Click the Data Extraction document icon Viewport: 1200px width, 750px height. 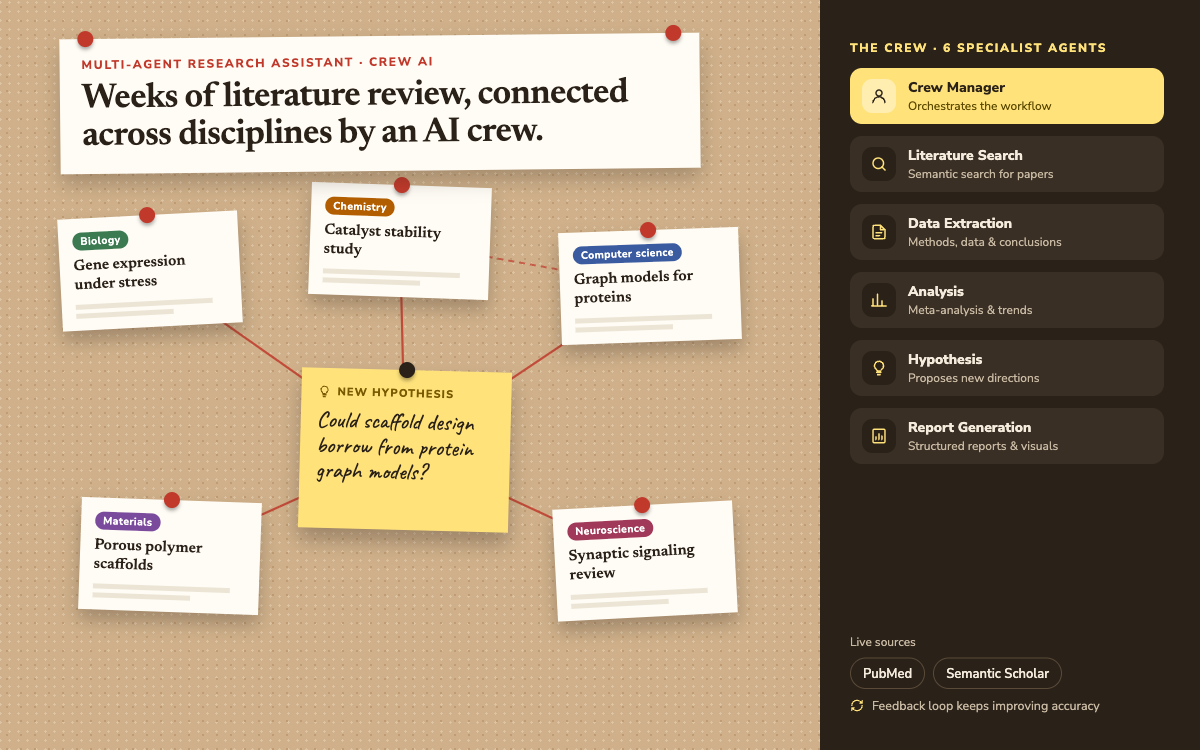[x=879, y=232]
